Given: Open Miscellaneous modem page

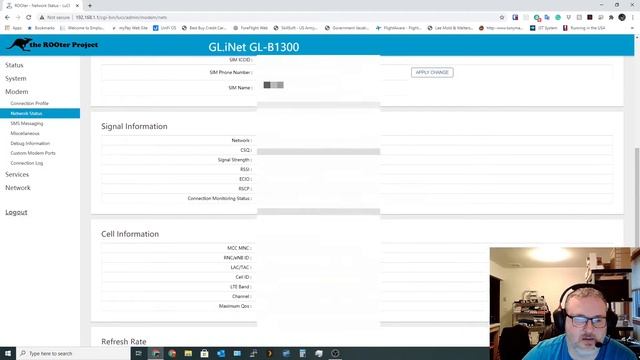Looking at the screenshot, I should pos(25,133).
